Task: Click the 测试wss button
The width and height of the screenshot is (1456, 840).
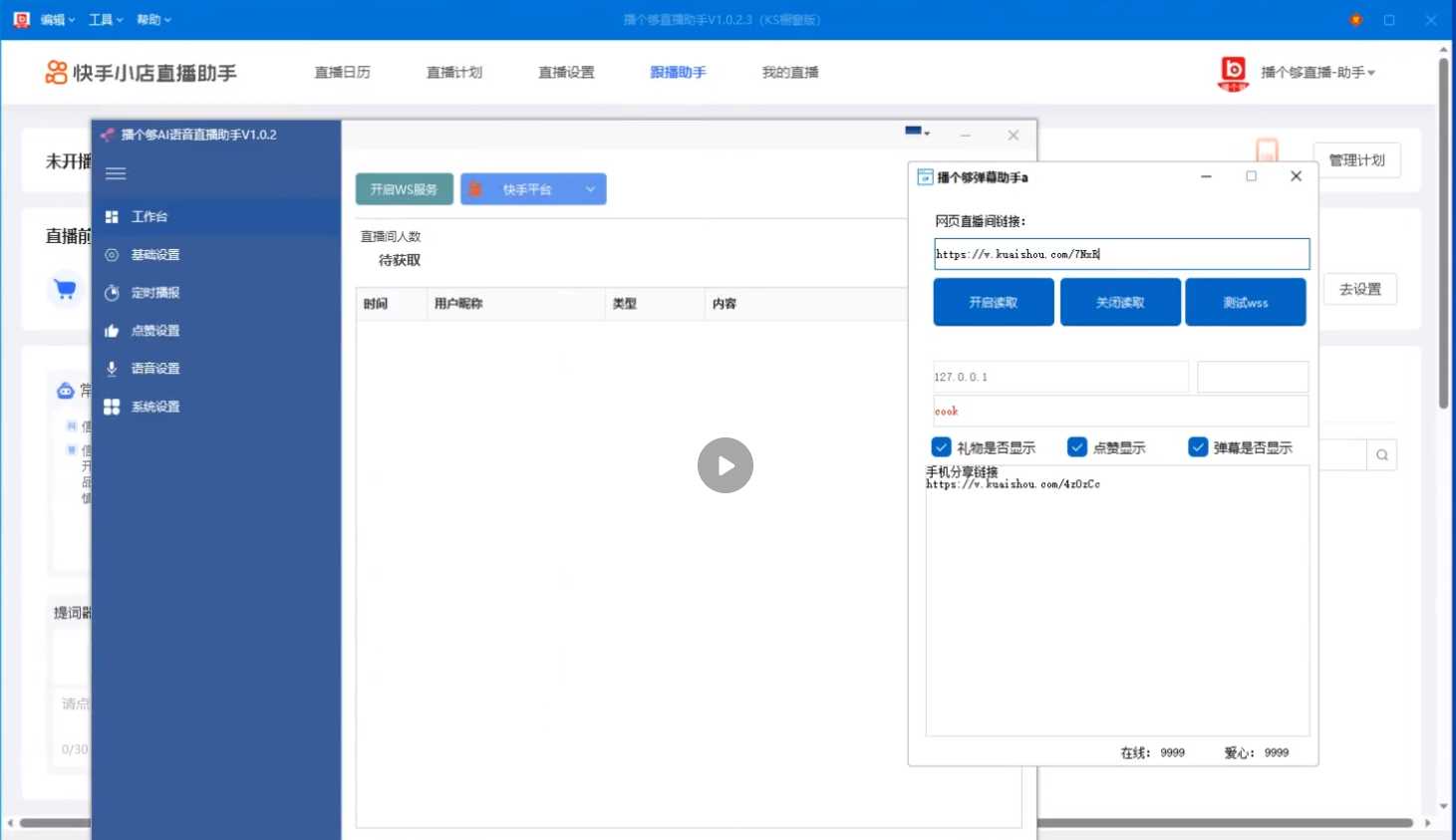Action: pyautogui.click(x=1246, y=302)
